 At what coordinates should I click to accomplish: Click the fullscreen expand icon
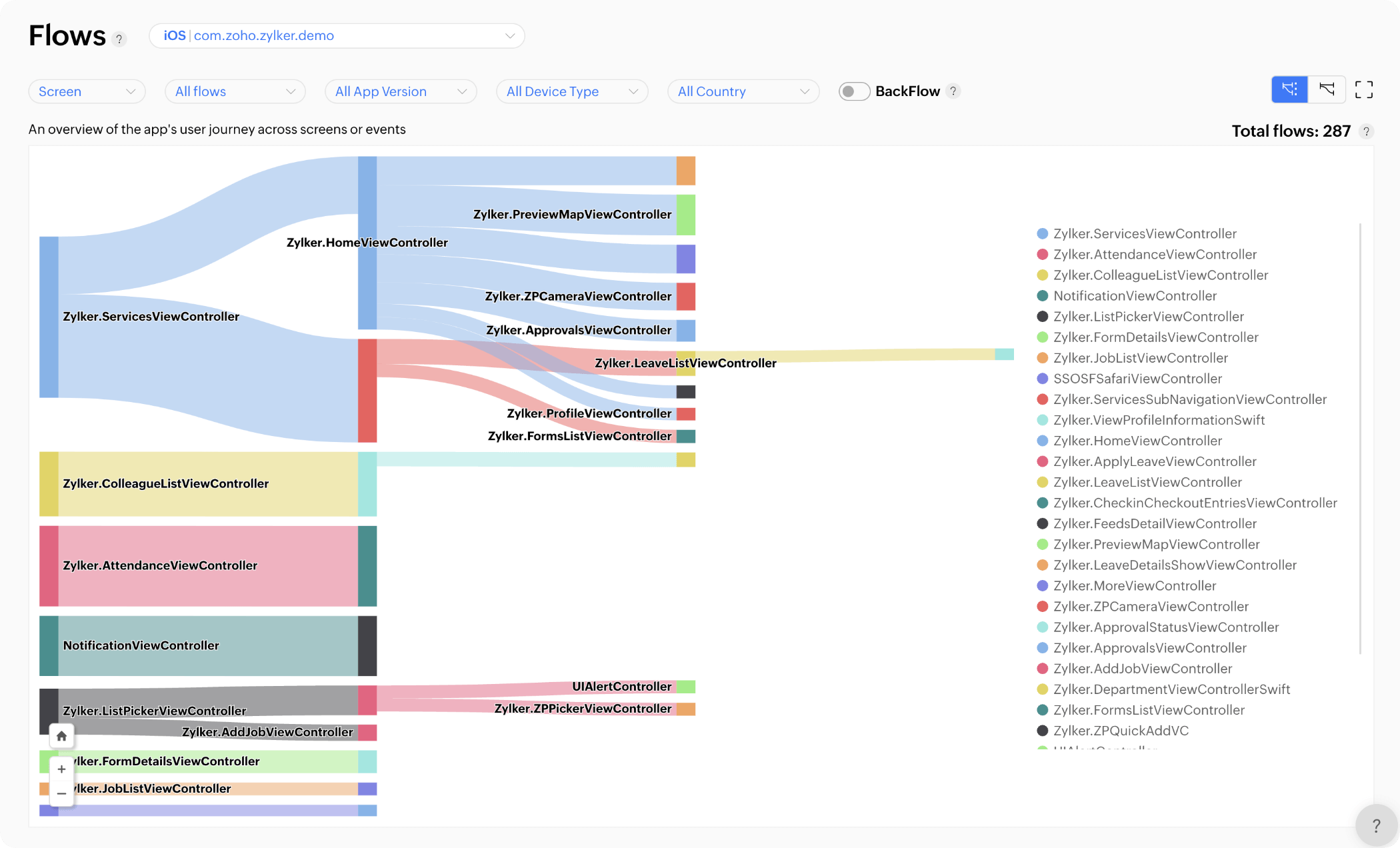[x=1365, y=89]
